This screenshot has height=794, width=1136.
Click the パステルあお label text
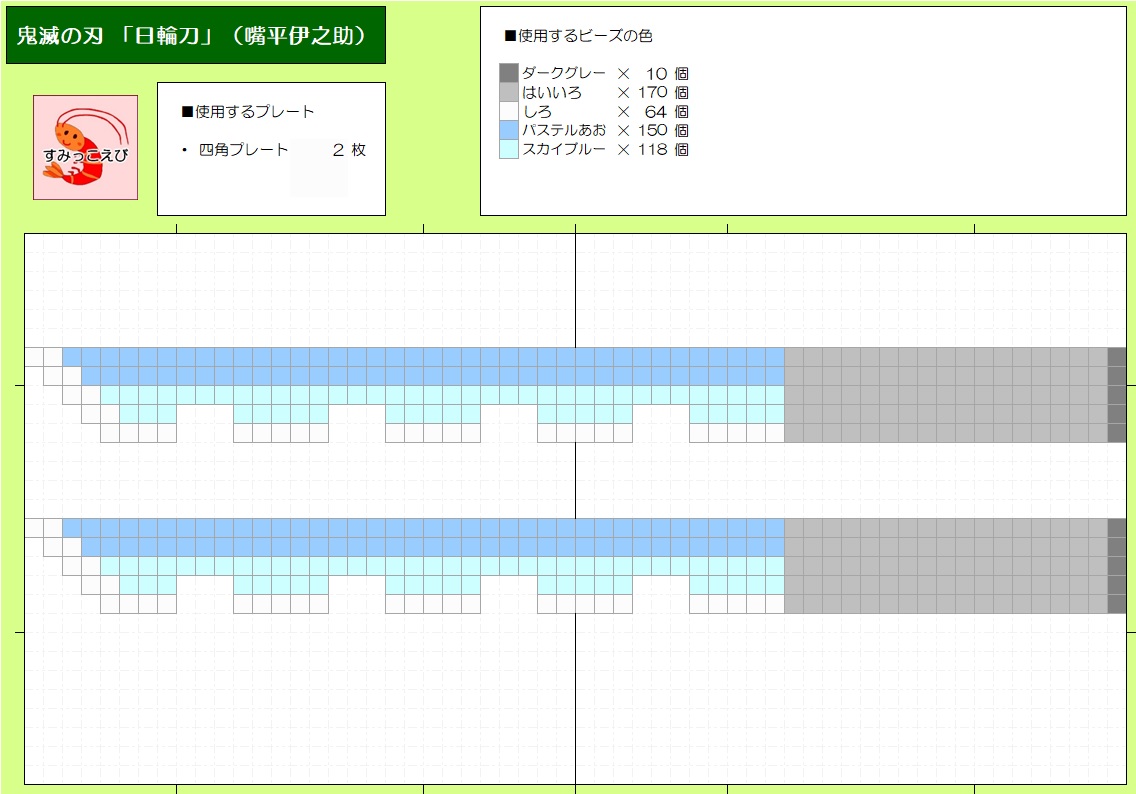[564, 130]
